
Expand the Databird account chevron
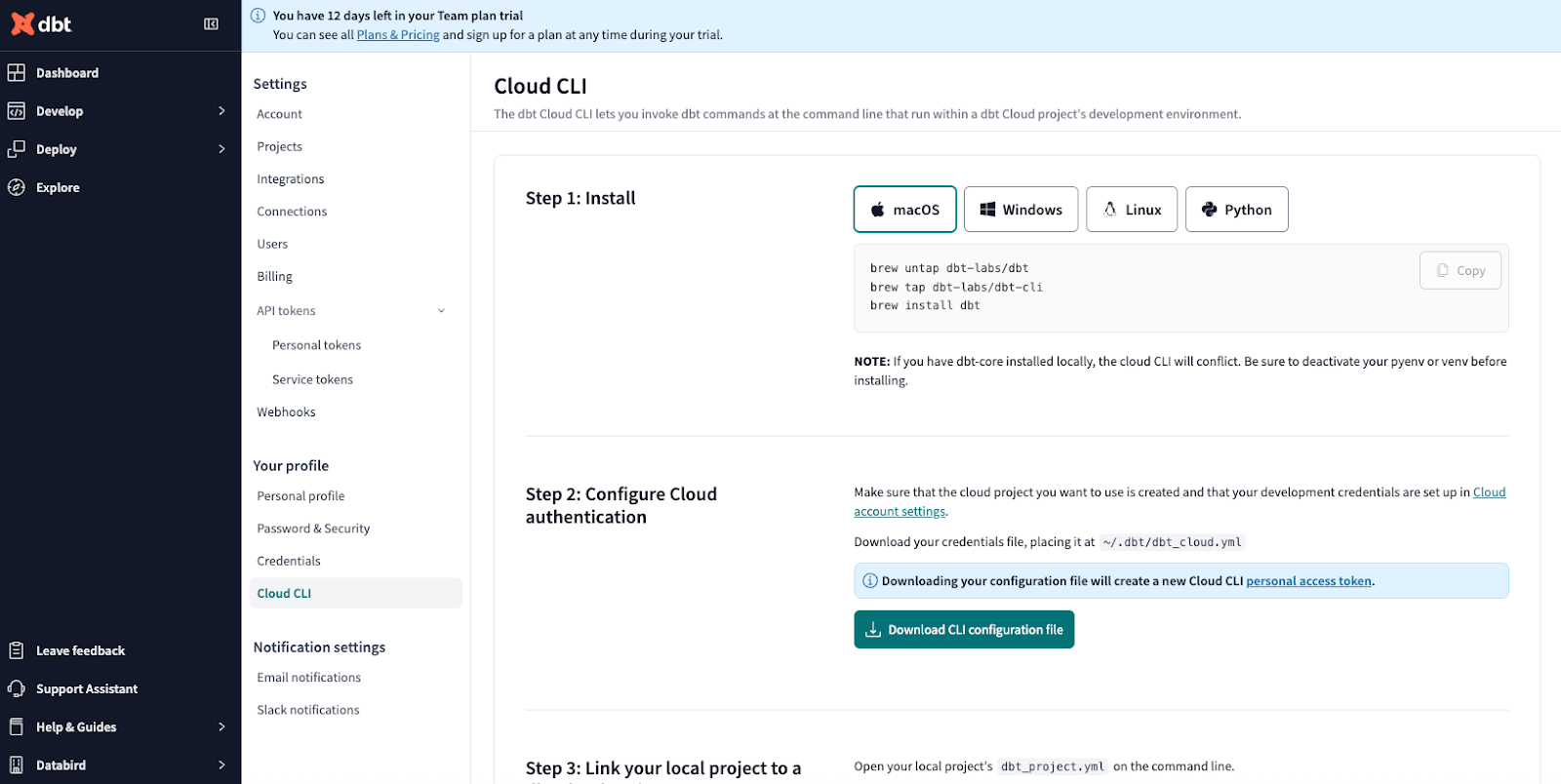[221, 764]
